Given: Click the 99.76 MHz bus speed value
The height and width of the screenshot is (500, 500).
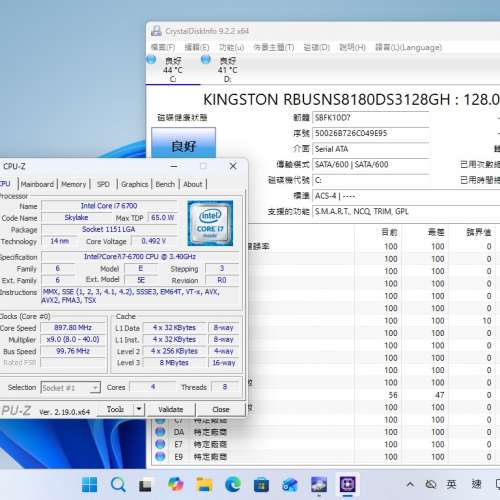Looking at the screenshot, I should tap(73, 351).
